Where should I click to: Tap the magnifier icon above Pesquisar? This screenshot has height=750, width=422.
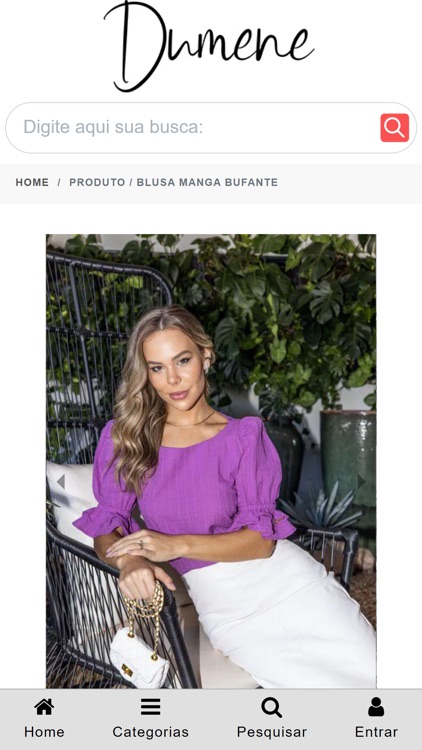[x=271, y=707]
